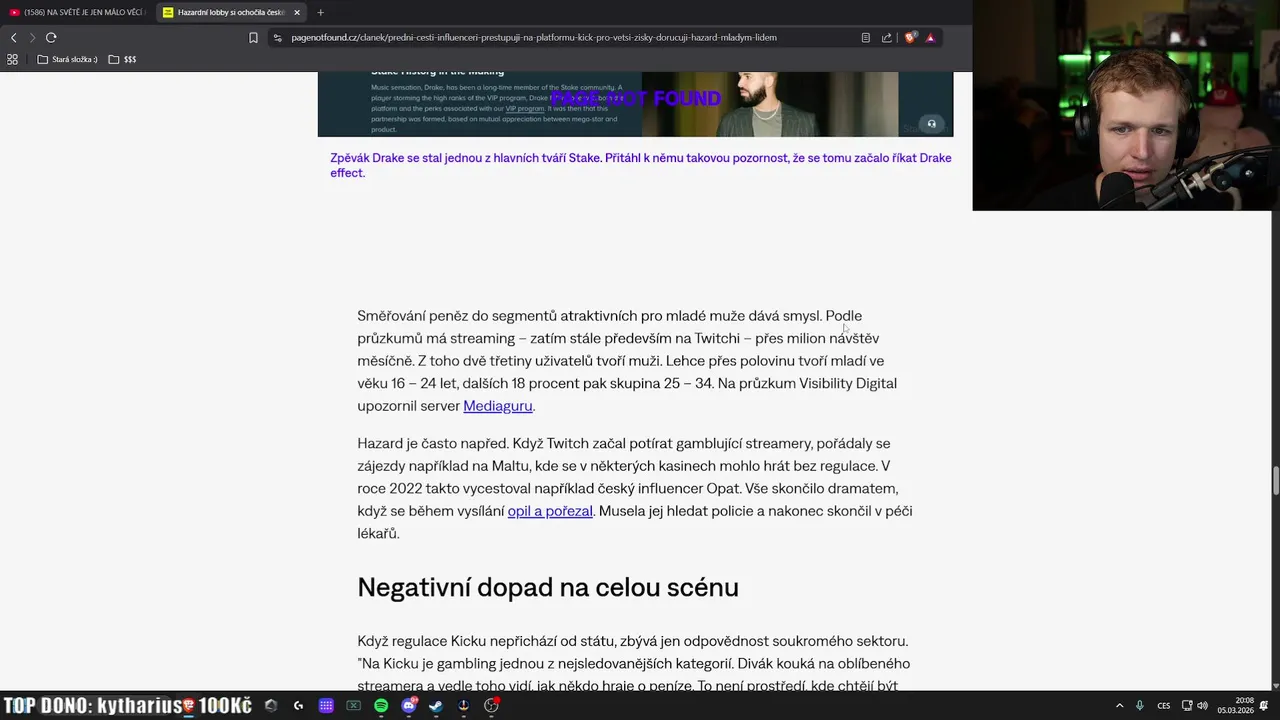Open the clock showing 20:08 05.03.2026
Viewport: 1280px width, 720px height.
coord(1235,706)
